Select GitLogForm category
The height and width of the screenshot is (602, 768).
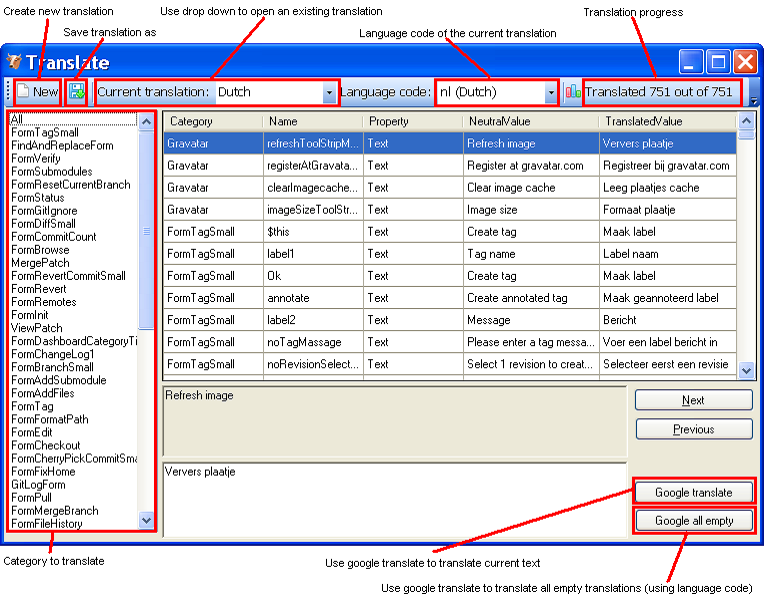73,485
